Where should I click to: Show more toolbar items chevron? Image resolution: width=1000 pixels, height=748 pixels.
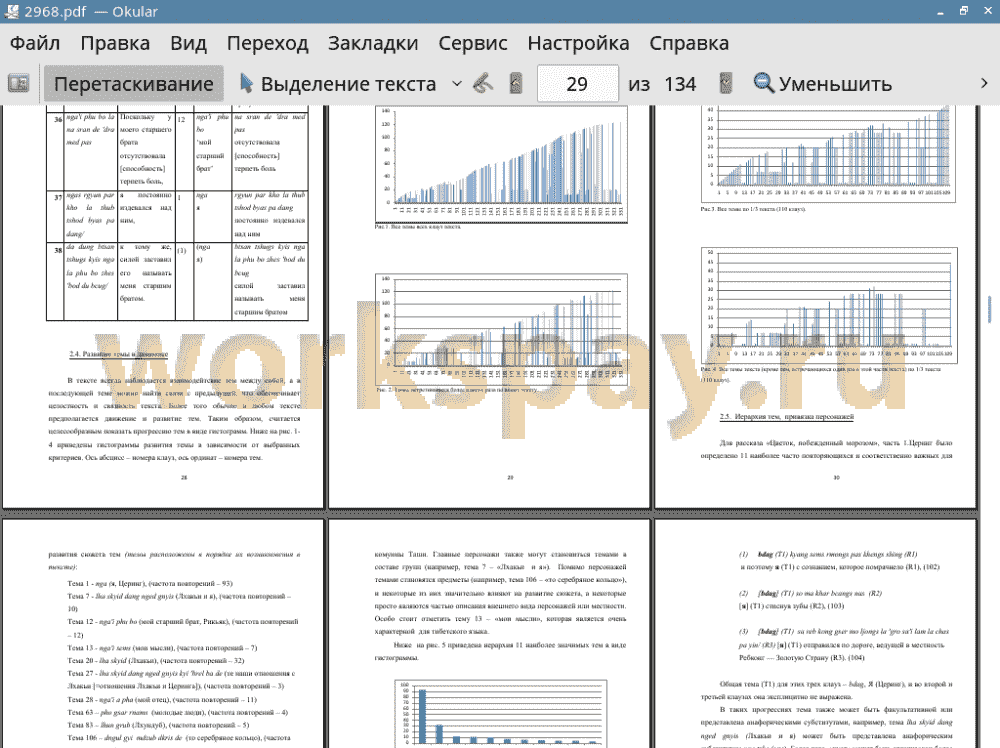(x=984, y=84)
